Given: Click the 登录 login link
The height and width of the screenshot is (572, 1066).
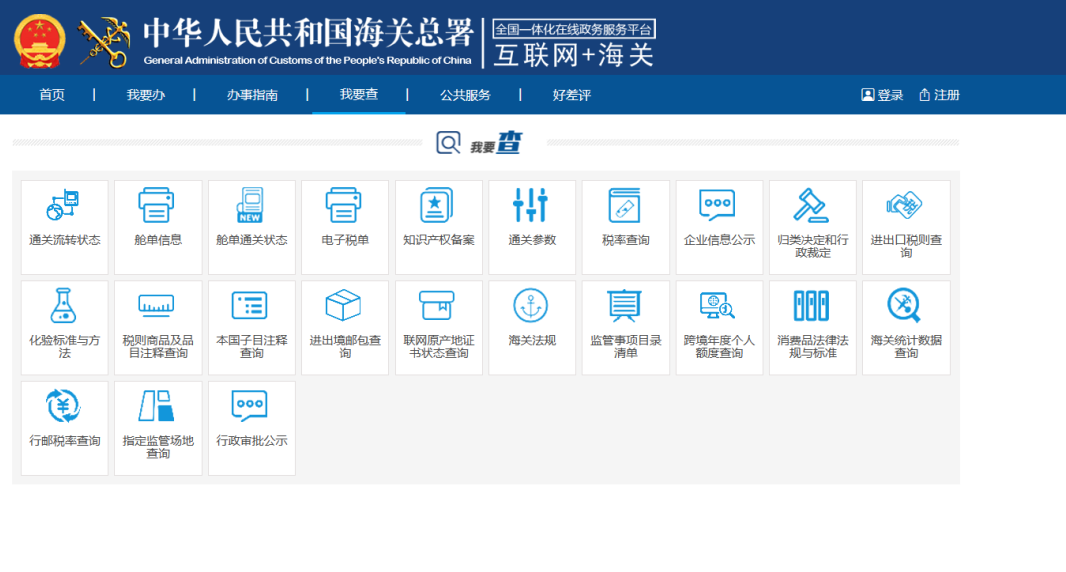Looking at the screenshot, I should (x=882, y=95).
